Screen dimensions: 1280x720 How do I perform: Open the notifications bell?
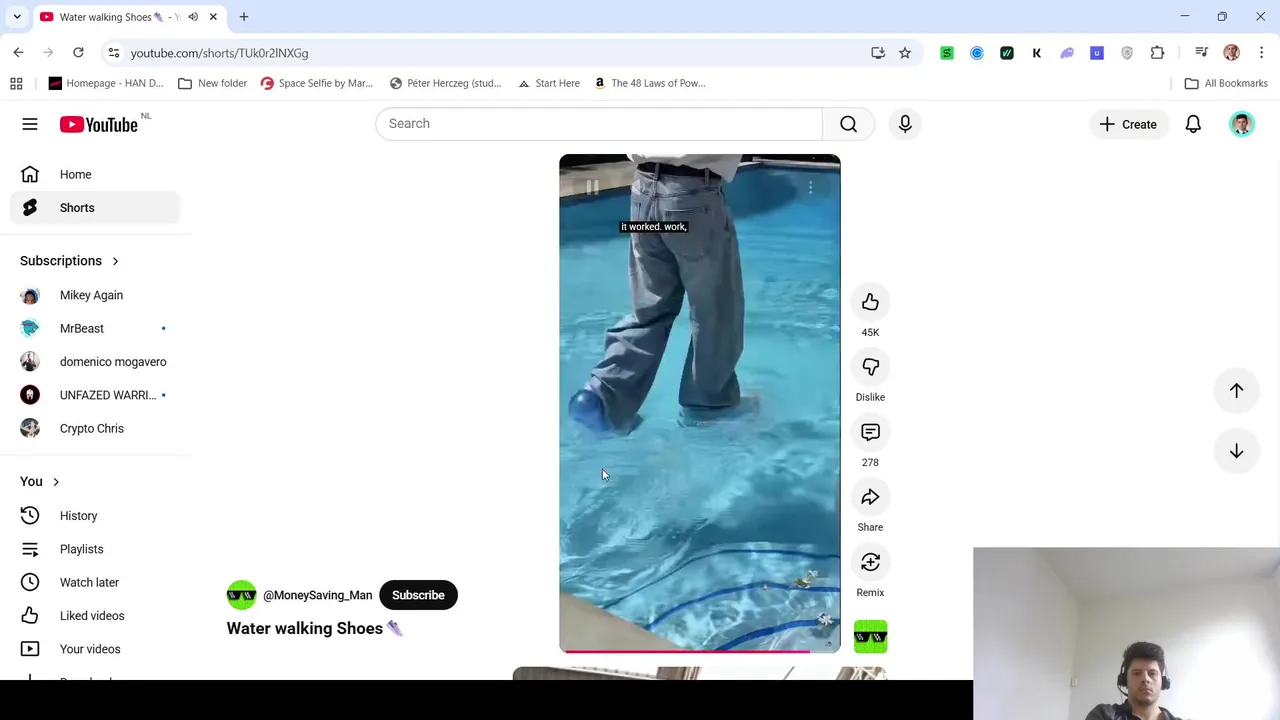click(1193, 124)
